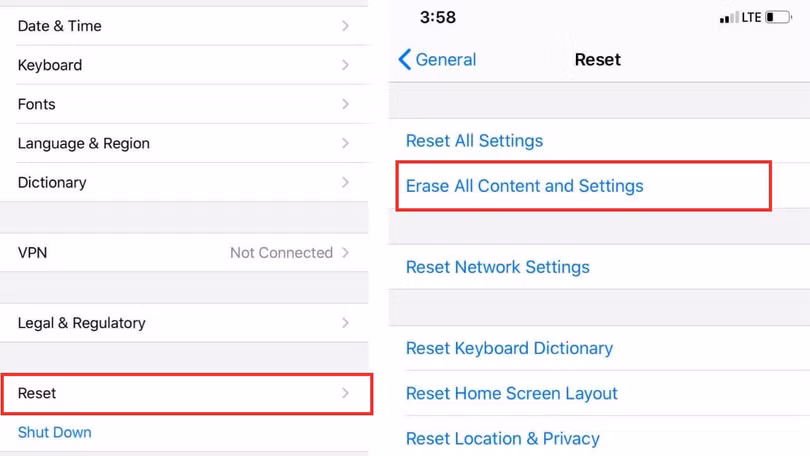Choose Reset Home Screen Layout

click(x=511, y=393)
